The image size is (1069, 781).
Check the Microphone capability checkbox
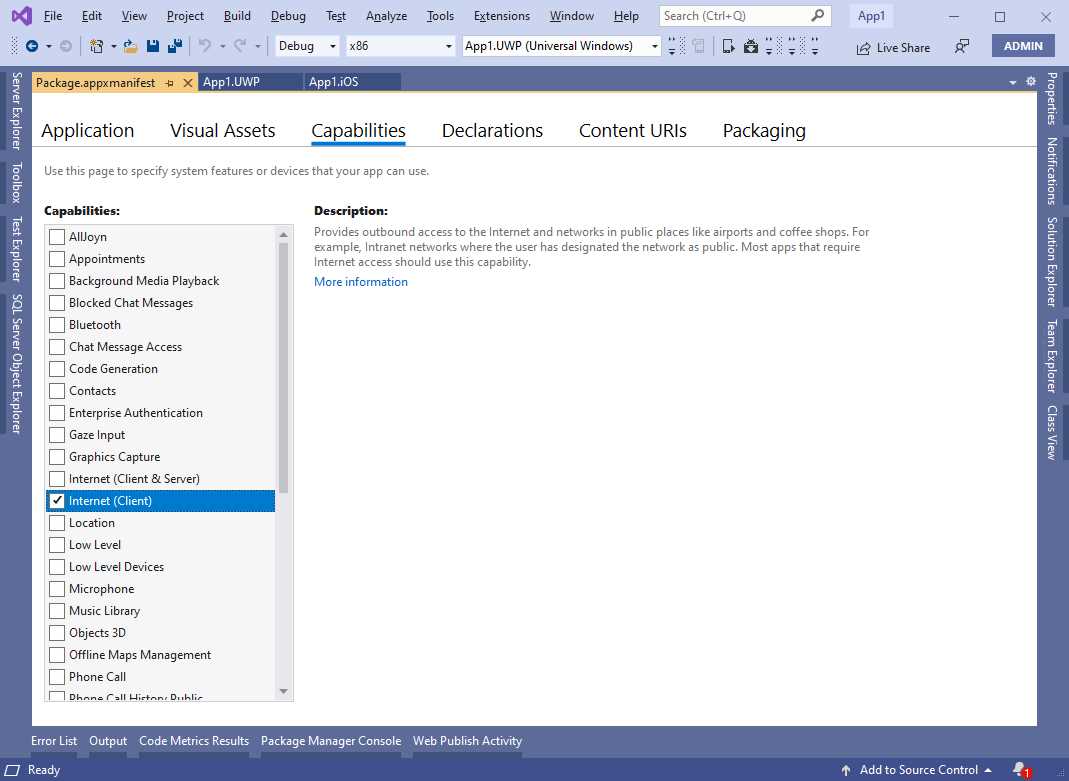57,588
